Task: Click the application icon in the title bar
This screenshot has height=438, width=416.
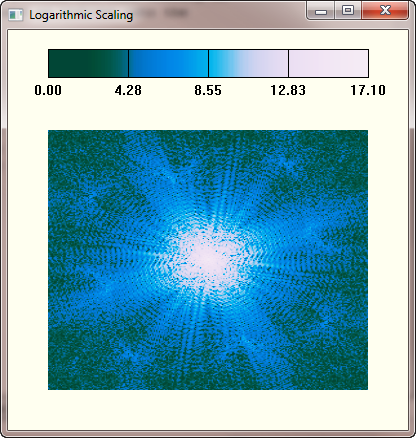Action: coord(15,15)
